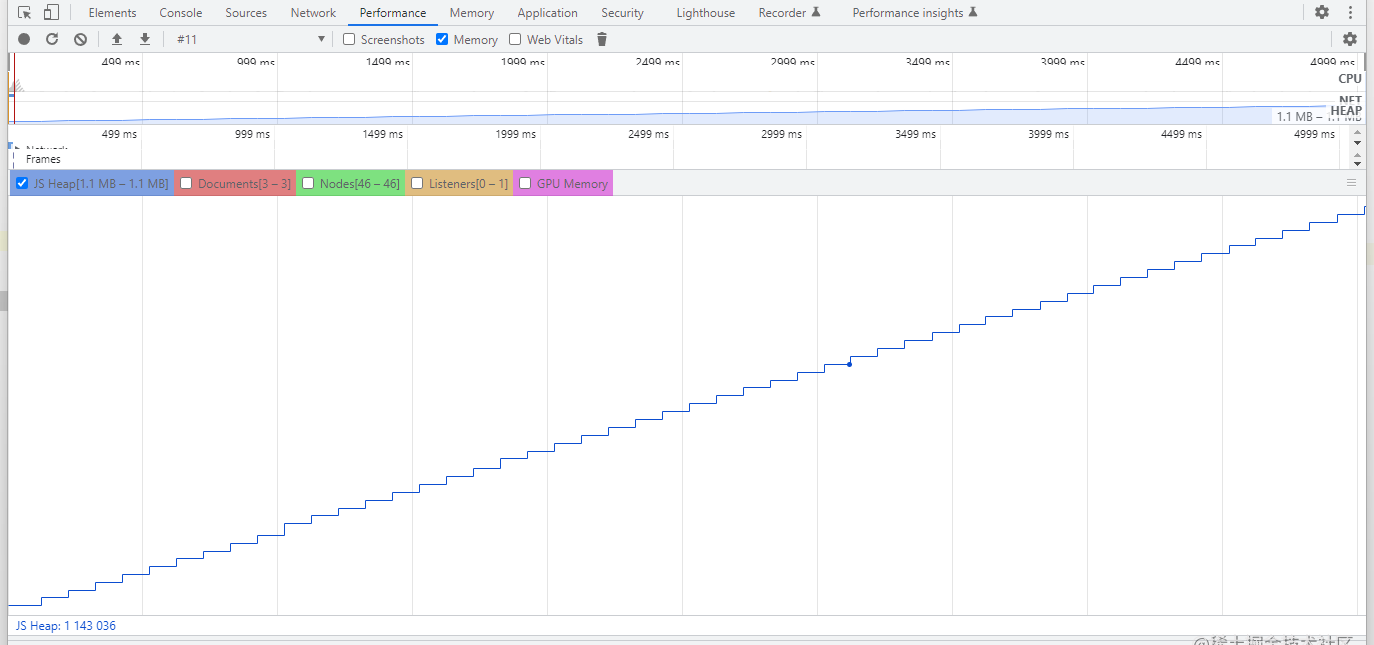Screen dimensions: 1374x645
Task: Enable the Web Vitals checkbox
Action: [x=515, y=39]
